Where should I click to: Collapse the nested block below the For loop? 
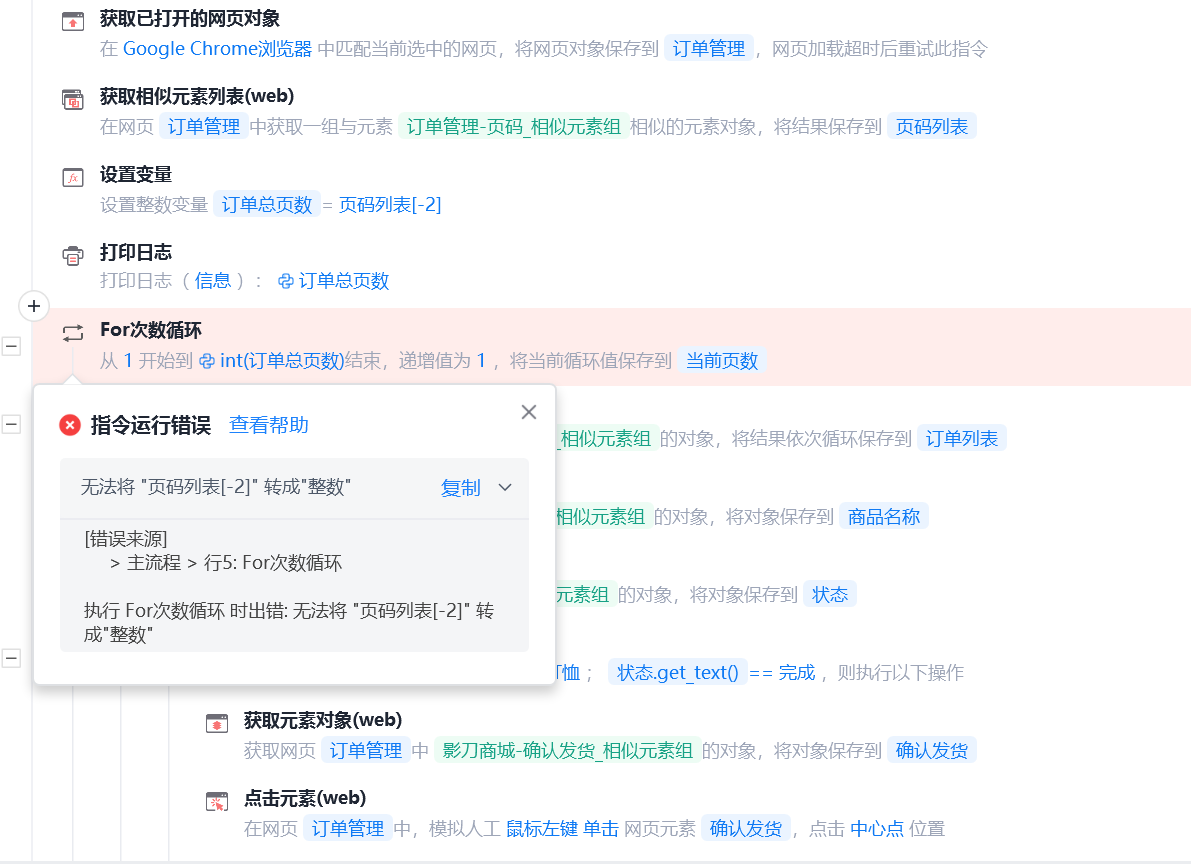11,424
